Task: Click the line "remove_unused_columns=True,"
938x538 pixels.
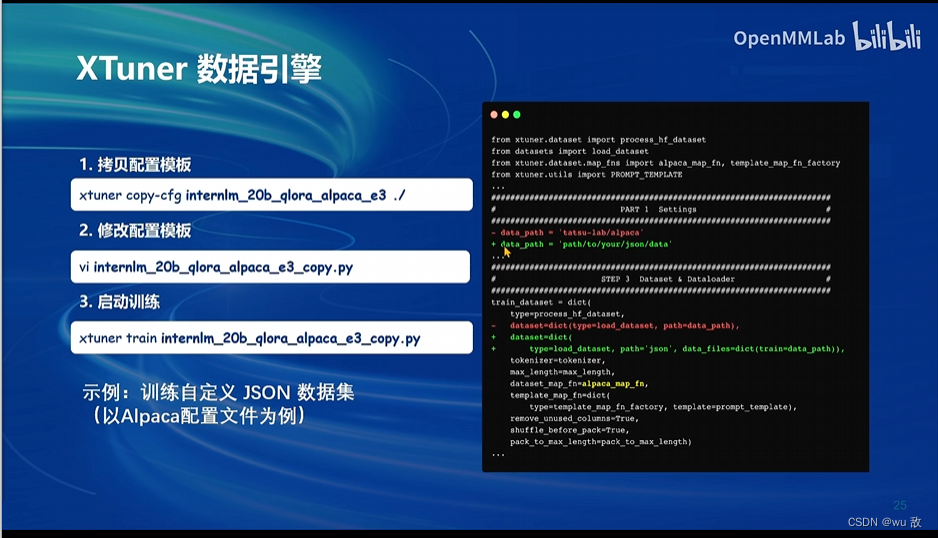Action: pyautogui.click(x=574, y=418)
